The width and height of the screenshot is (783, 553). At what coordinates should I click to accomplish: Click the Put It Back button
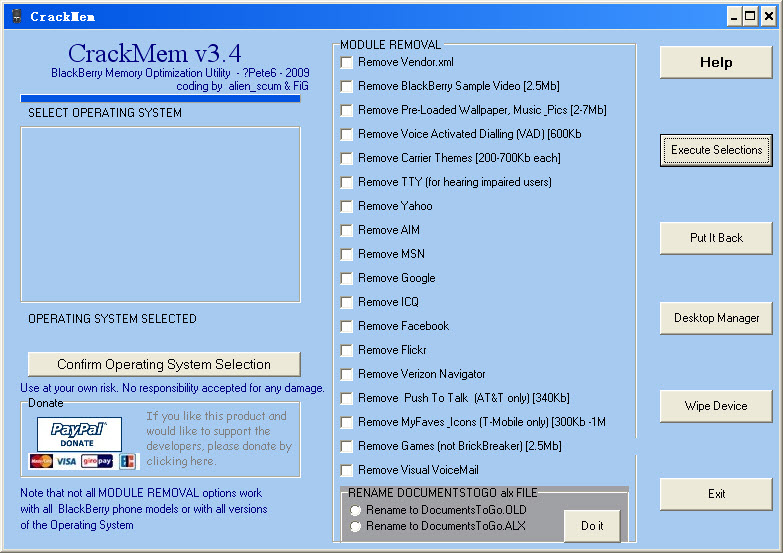click(x=716, y=238)
